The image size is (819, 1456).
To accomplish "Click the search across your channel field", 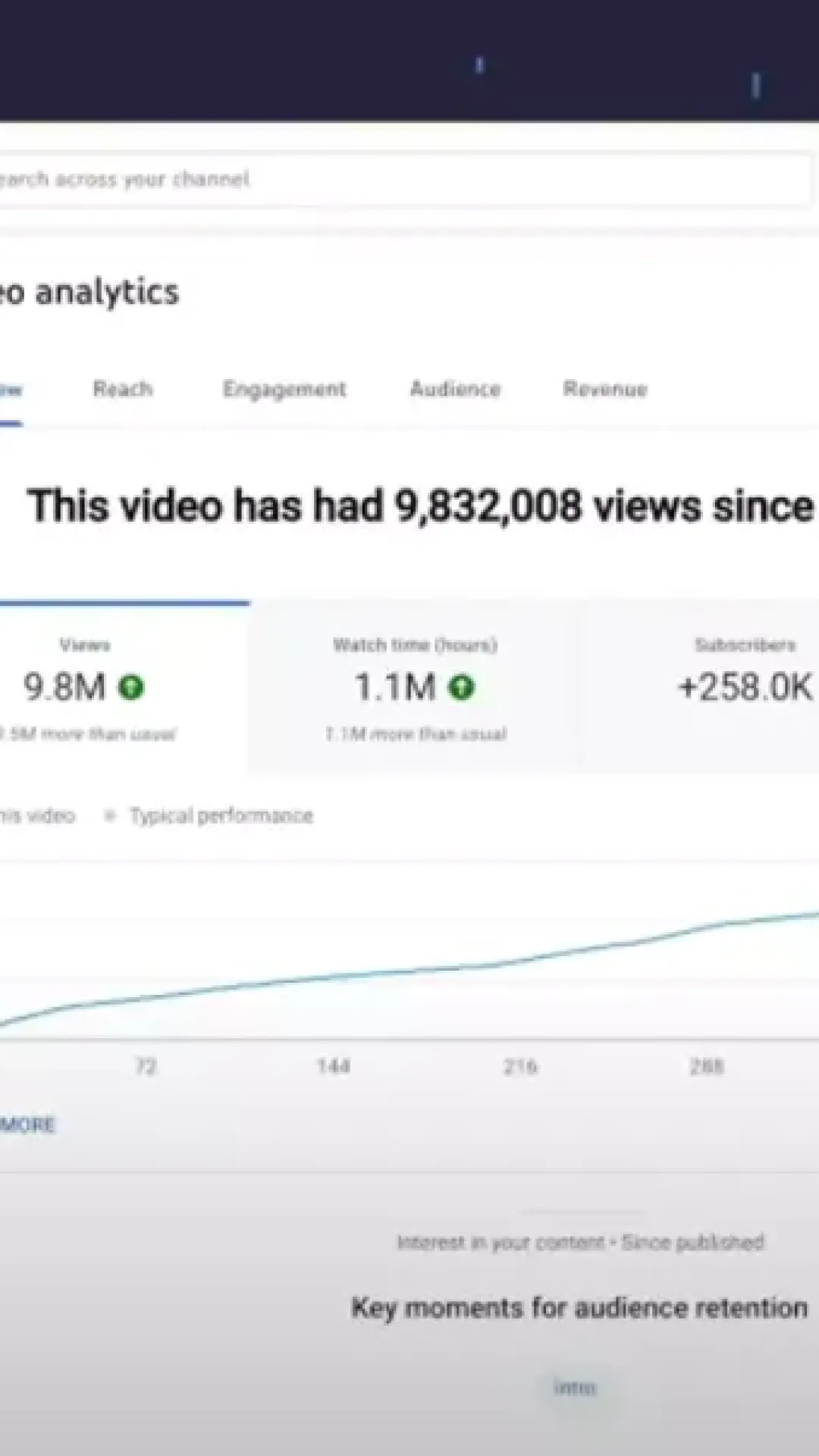I will 406,180.
